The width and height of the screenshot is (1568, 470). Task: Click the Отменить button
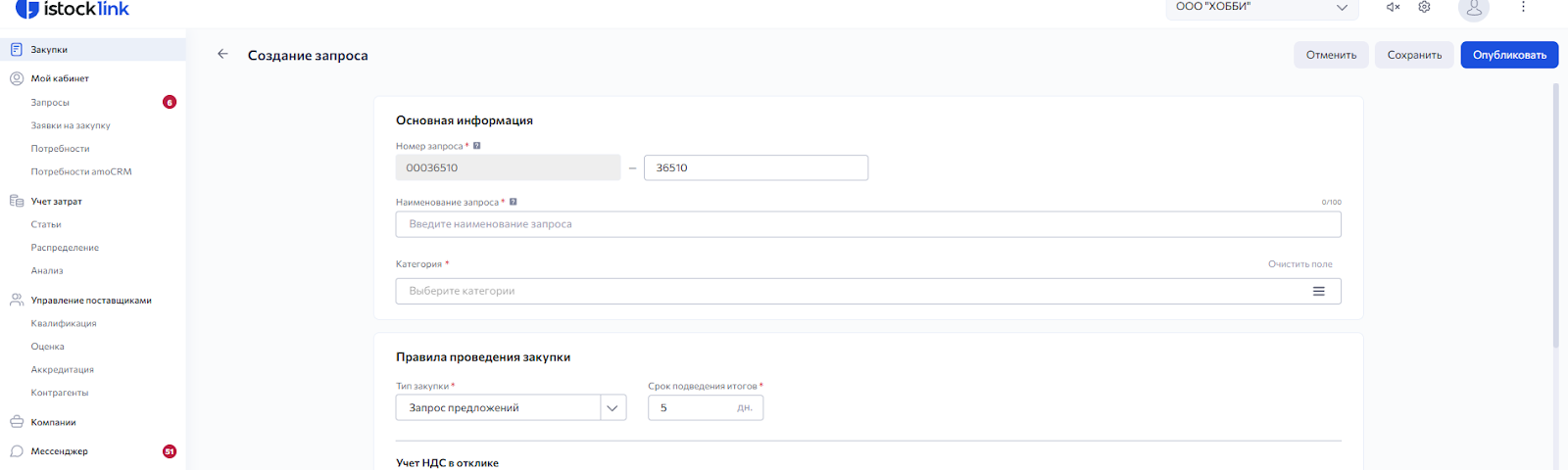[1331, 55]
